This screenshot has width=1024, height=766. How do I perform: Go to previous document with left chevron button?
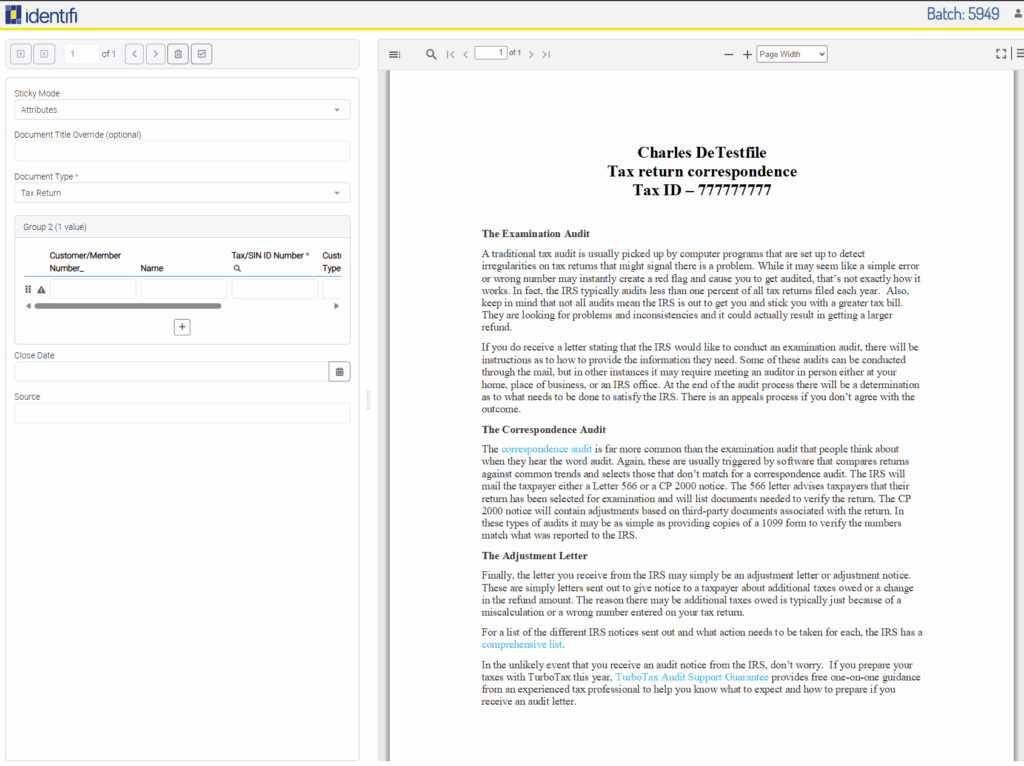[135, 54]
